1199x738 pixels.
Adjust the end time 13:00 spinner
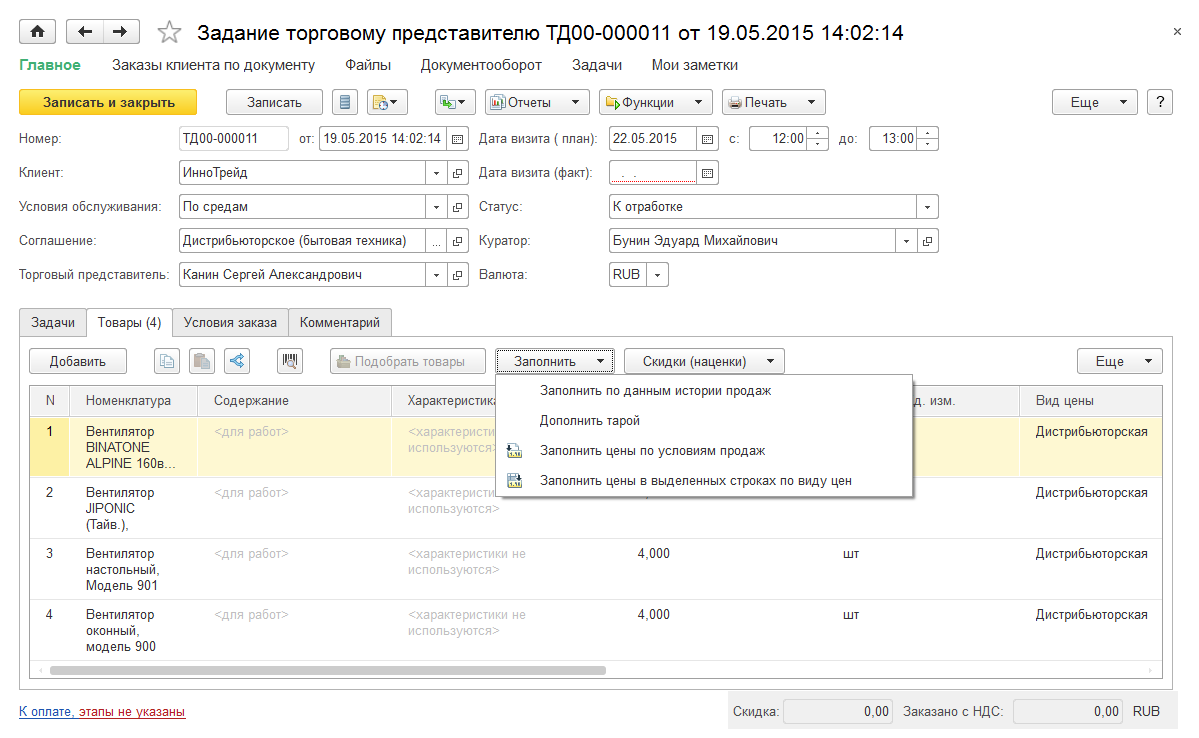928,139
